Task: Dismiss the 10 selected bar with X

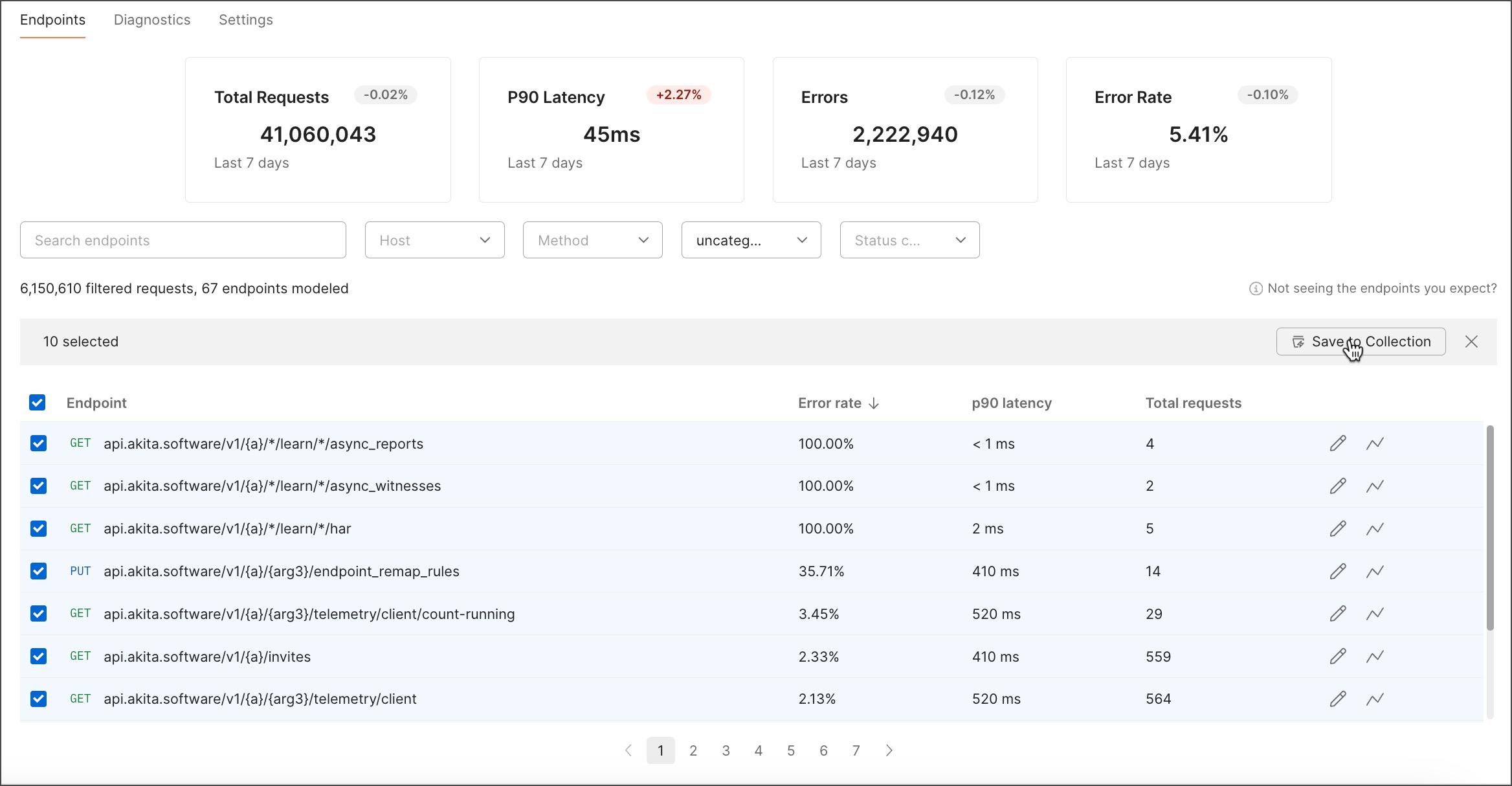Action: [x=1471, y=342]
